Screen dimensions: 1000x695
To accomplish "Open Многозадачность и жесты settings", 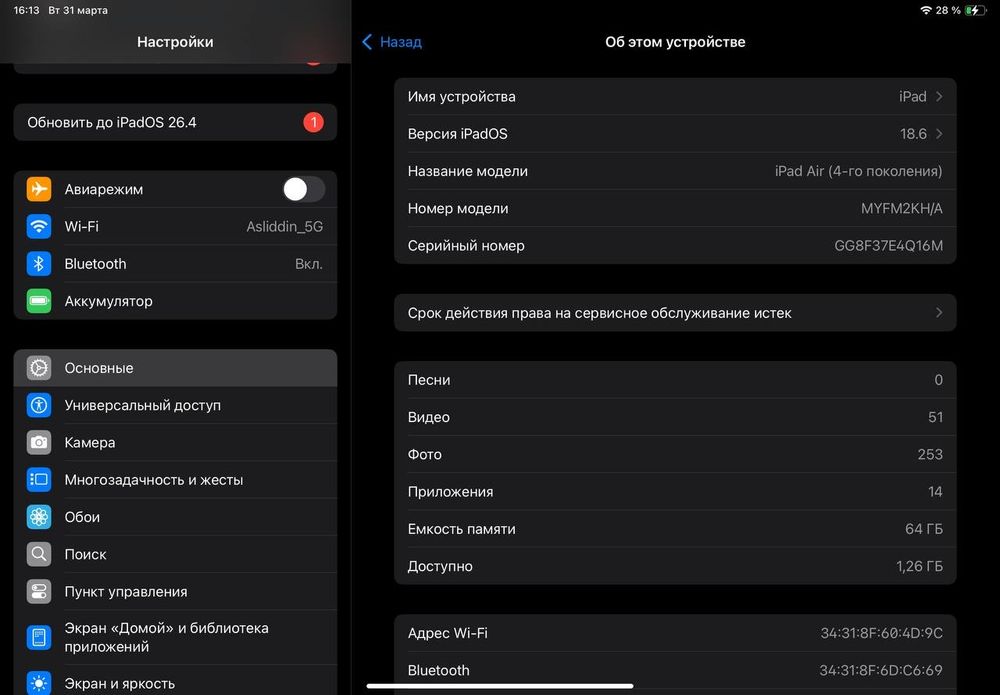I will coord(175,479).
